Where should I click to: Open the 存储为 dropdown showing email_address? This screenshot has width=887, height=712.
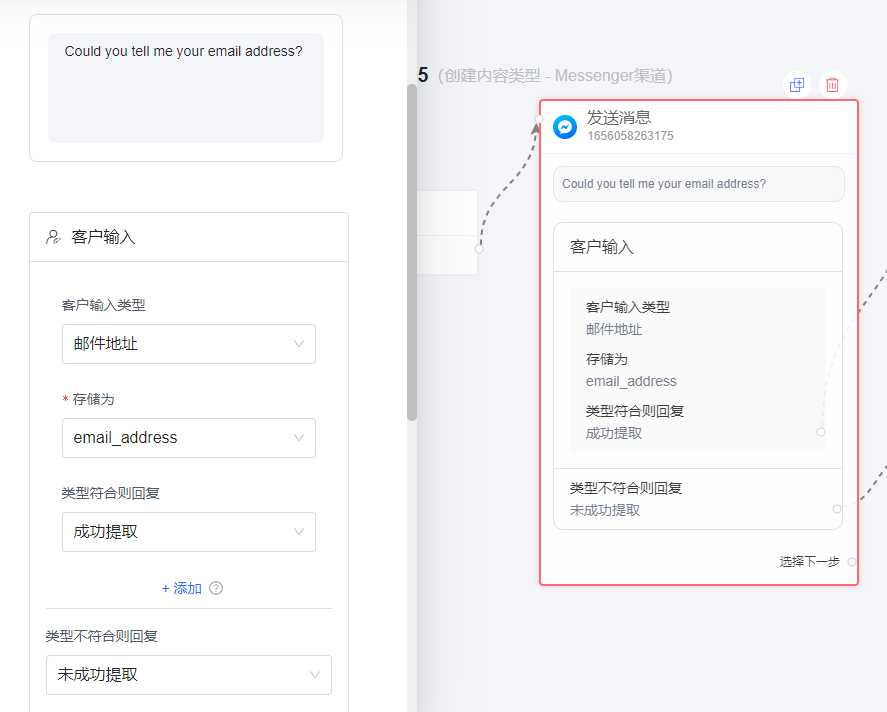pyautogui.click(x=189, y=438)
